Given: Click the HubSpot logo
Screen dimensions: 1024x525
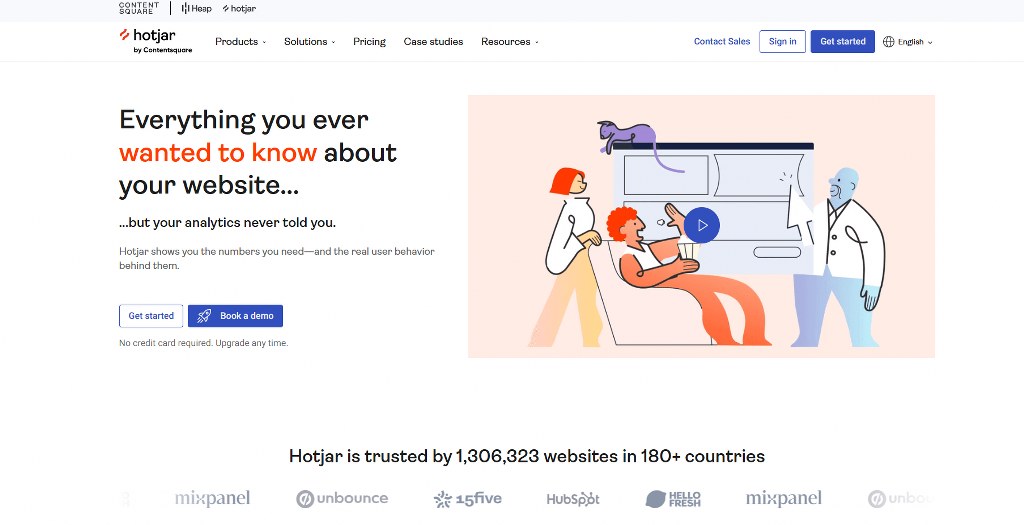Looking at the screenshot, I should 573,500.
